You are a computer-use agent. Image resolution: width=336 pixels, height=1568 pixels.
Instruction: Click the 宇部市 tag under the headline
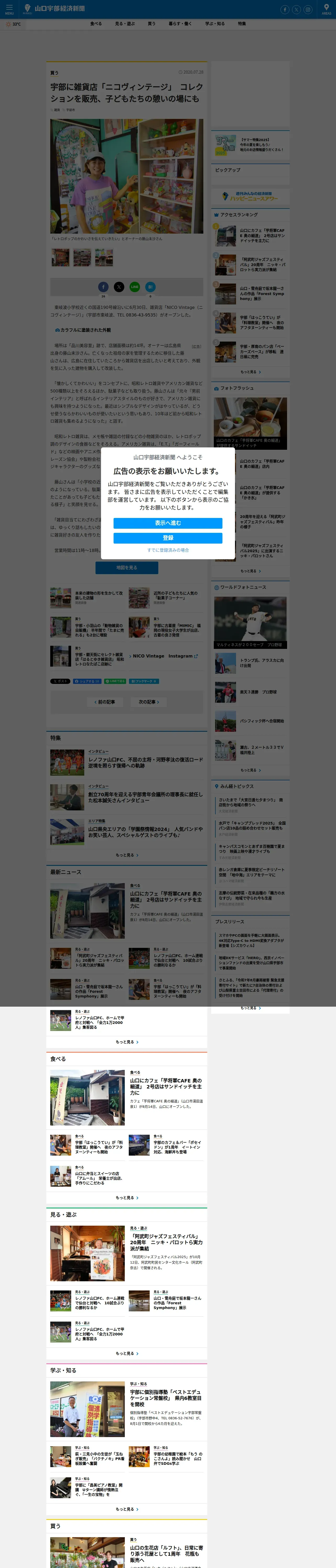pyautogui.click(x=70, y=110)
